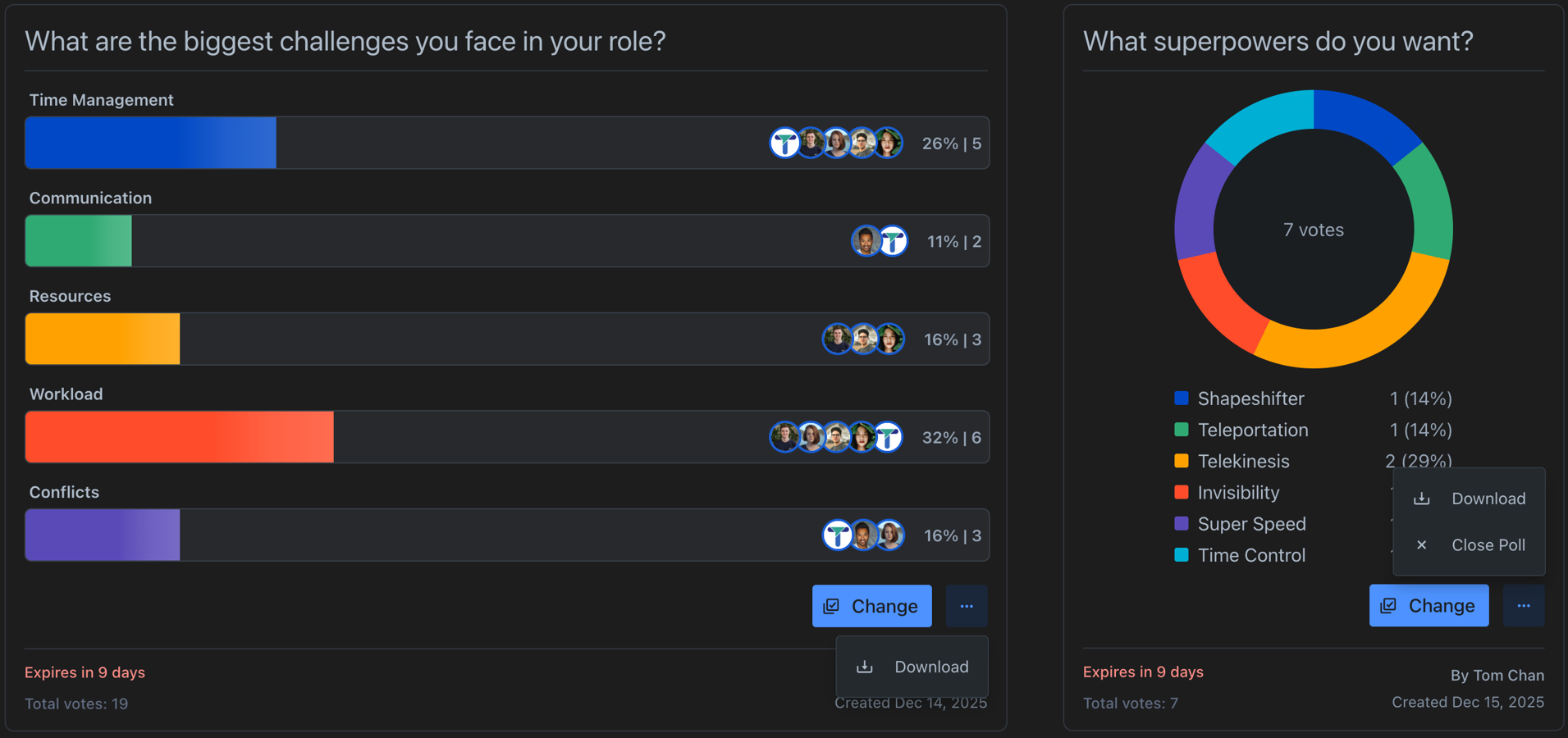Screen dimensions: 1568x738
Task: Click the checkmark icon inside the left Change button
Action: pyautogui.click(x=832, y=606)
